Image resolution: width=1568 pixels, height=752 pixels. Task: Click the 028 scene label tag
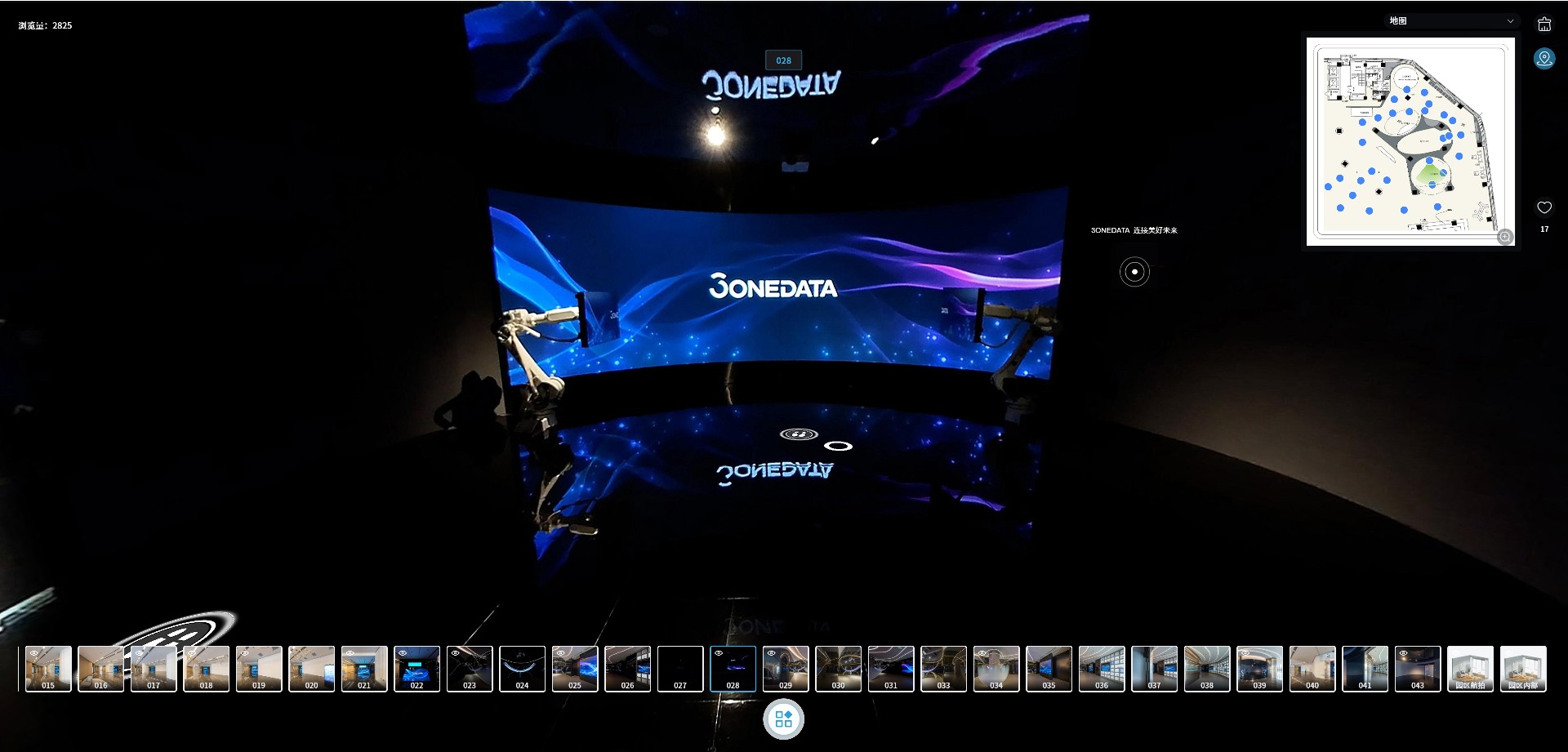(x=783, y=60)
